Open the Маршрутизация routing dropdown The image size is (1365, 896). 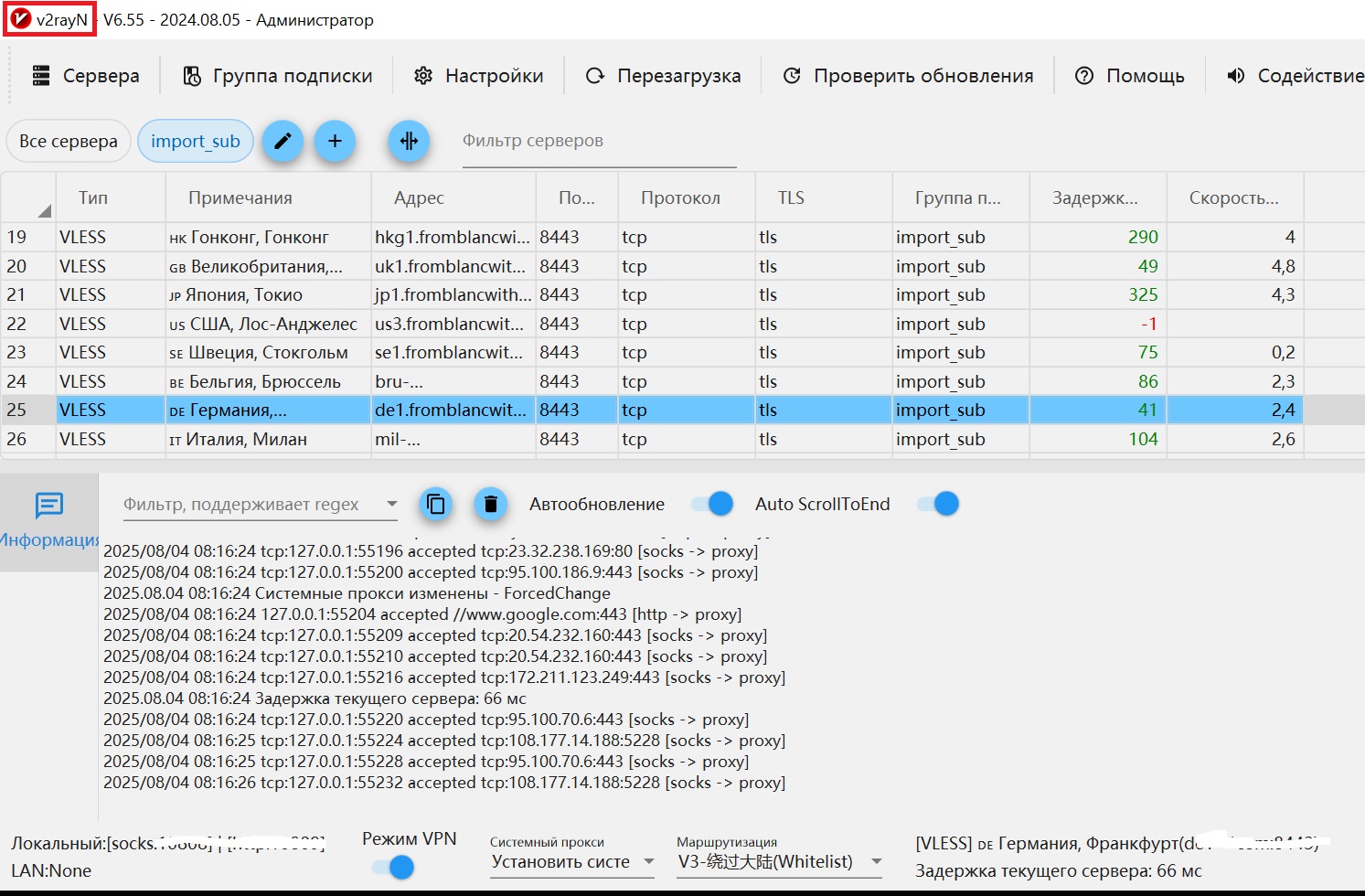pos(780,861)
